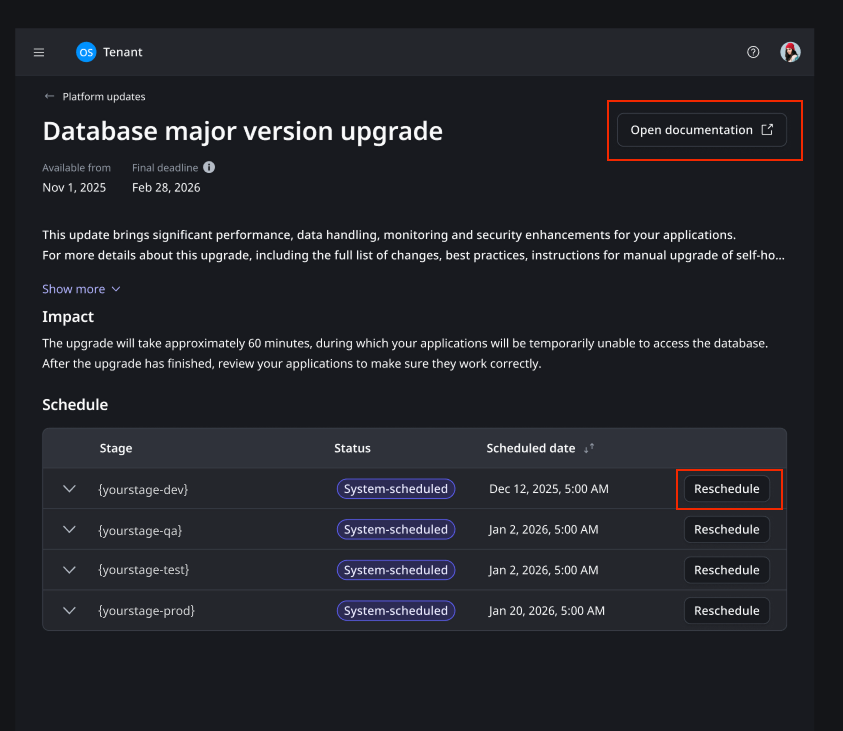Viewport: 843px width, 731px height.
Task: Click the Impact section heading
Action: [x=68, y=317]
